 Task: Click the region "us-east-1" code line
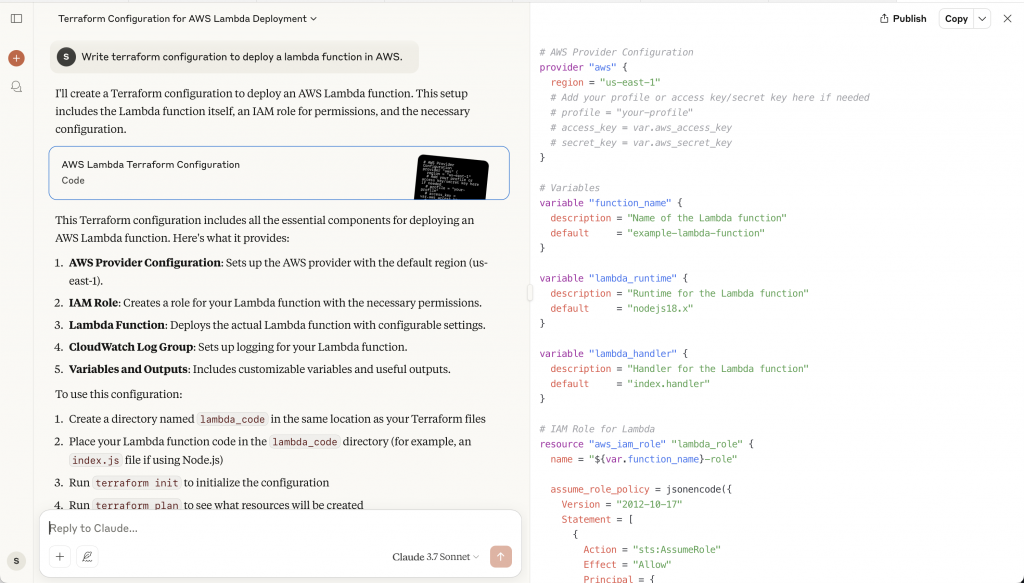[605, 82]
